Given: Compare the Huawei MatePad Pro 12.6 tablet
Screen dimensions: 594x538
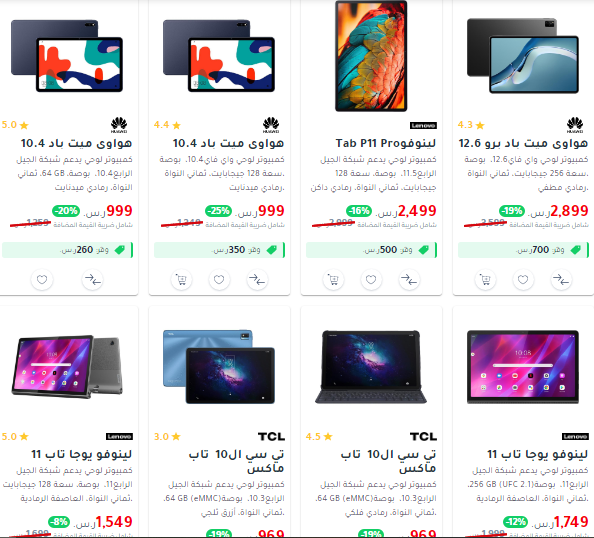Looking at the screenshot, I should (x=561, y=280).
